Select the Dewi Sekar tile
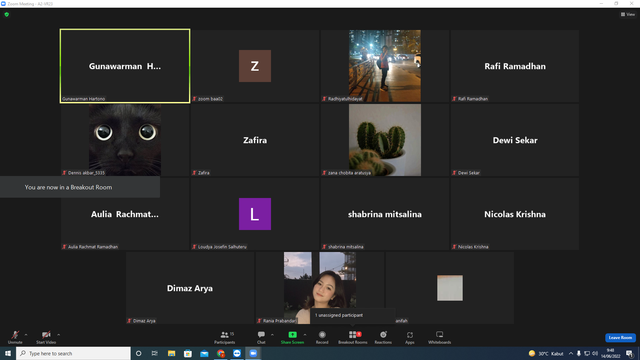This screenshot has height=360, width=640. pos(515,140)
